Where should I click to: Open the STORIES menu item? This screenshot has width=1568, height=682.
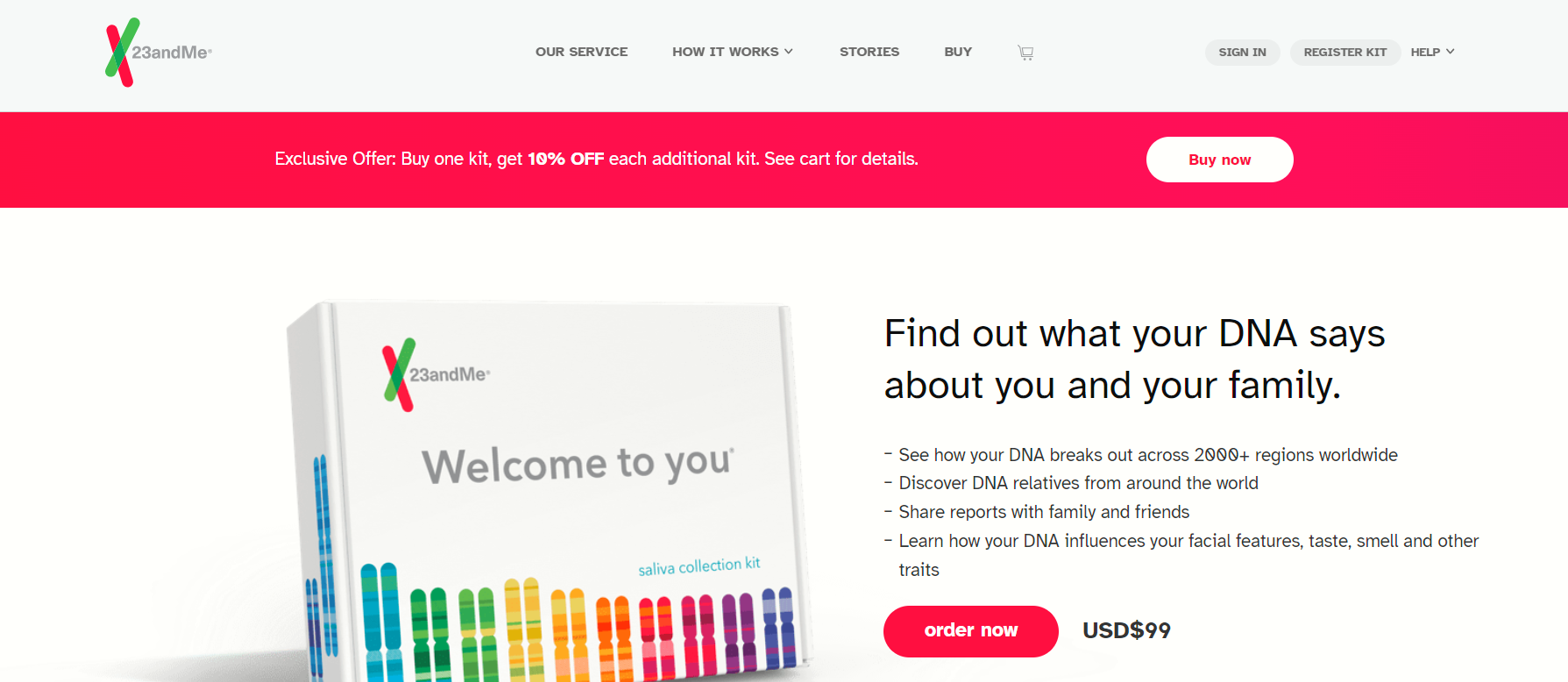[x=869, y=52]
